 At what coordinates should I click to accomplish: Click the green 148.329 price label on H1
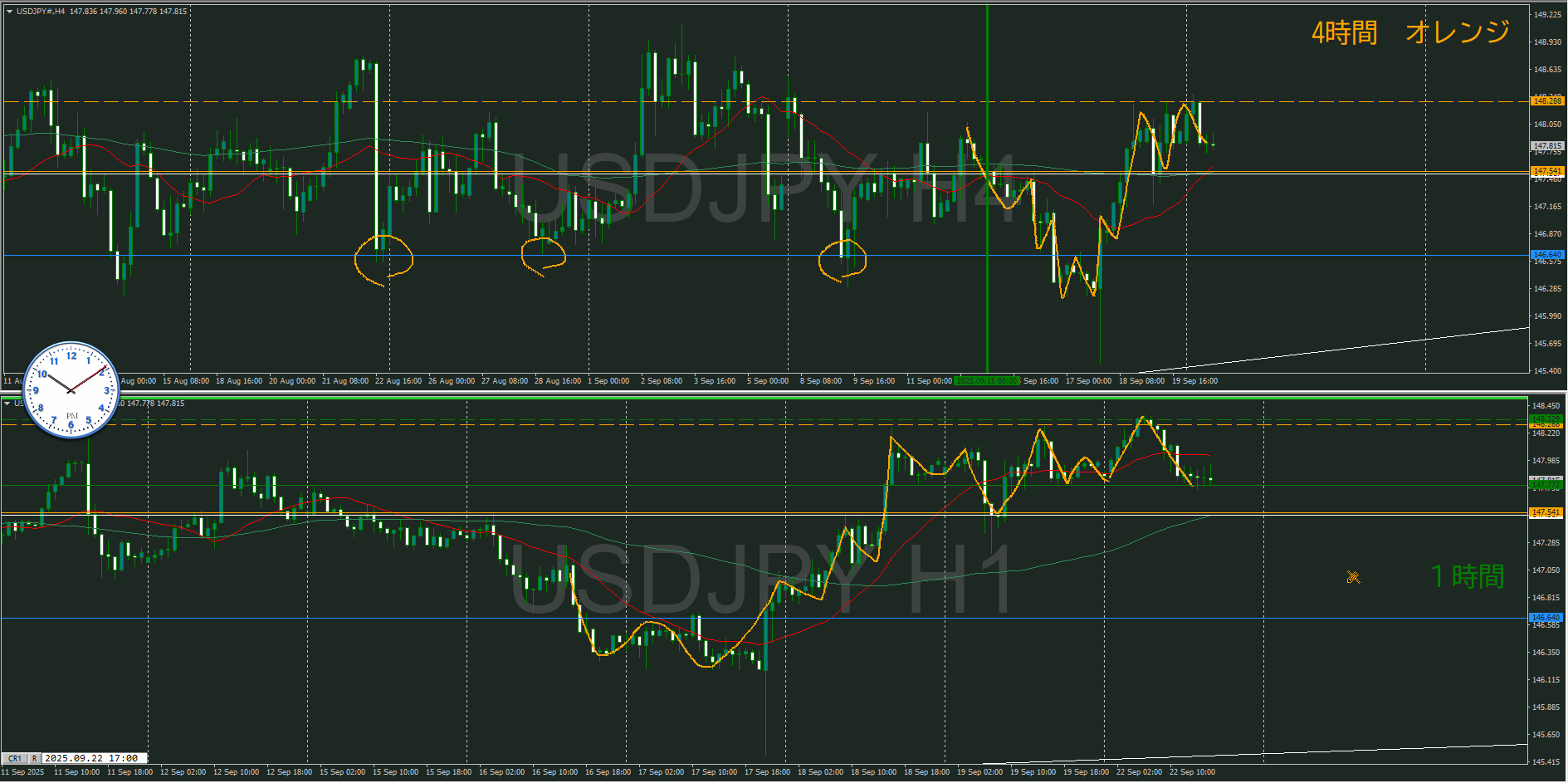[1546, 418]
